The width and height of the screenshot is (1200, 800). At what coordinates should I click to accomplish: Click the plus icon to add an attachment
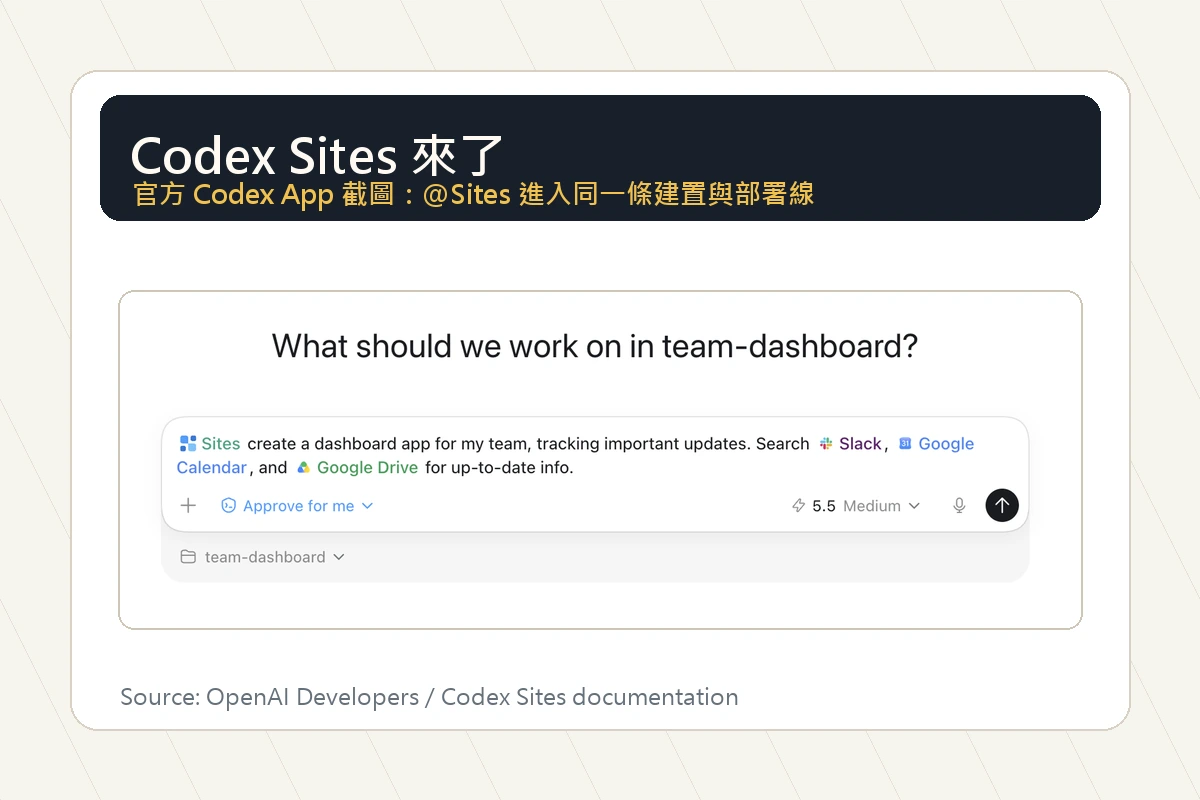pos(188,506)
